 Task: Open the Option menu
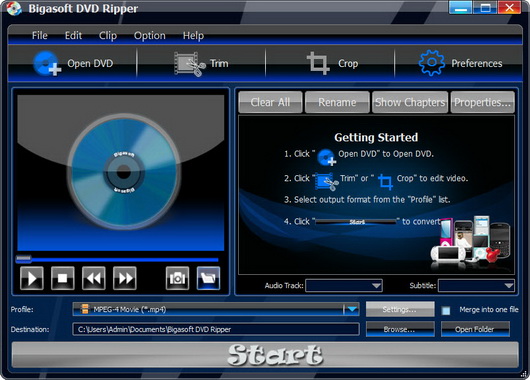[150, 35]
